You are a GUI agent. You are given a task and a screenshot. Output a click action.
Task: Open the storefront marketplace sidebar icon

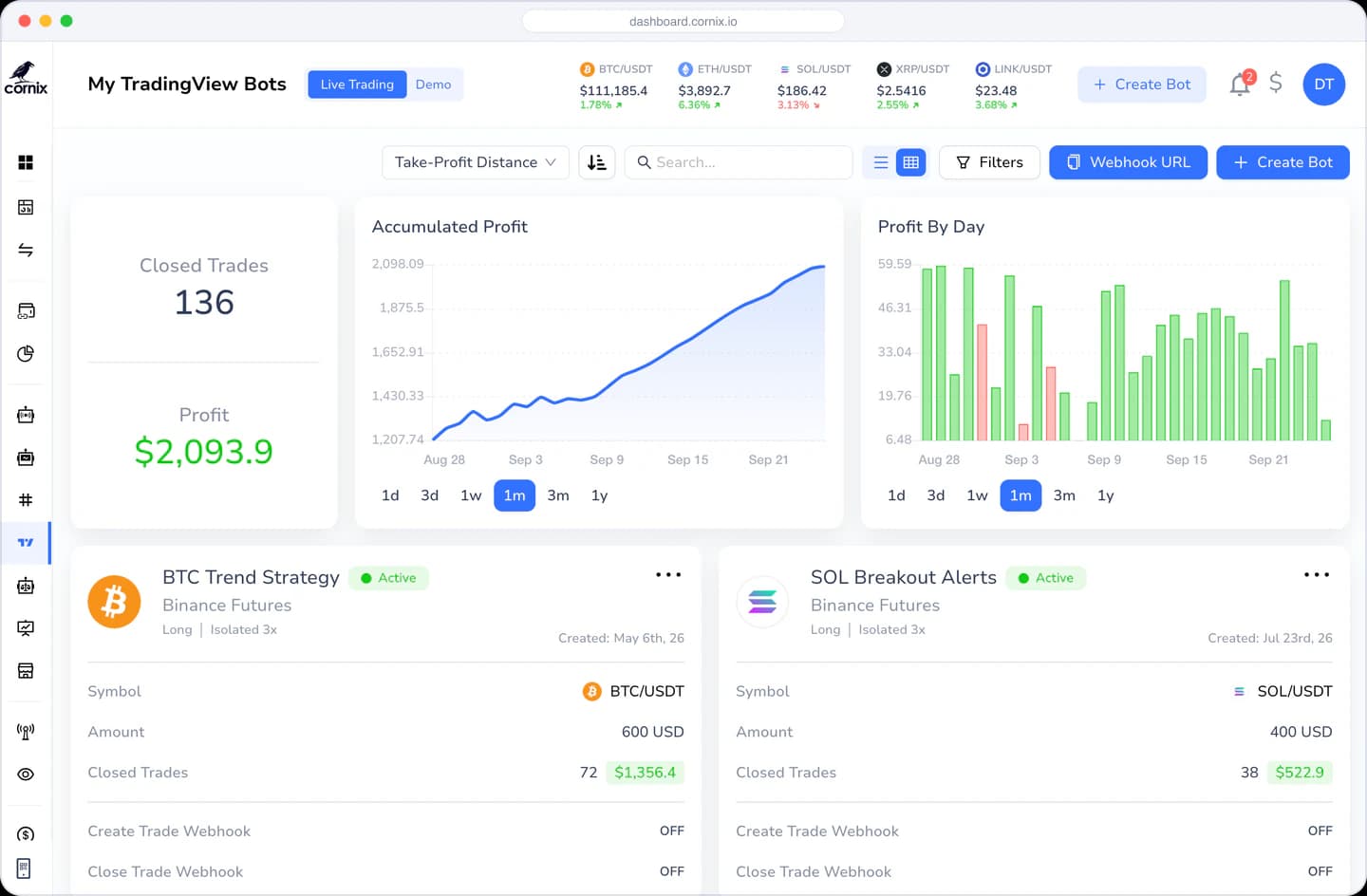pyautogui.click(x=26, y=671)
